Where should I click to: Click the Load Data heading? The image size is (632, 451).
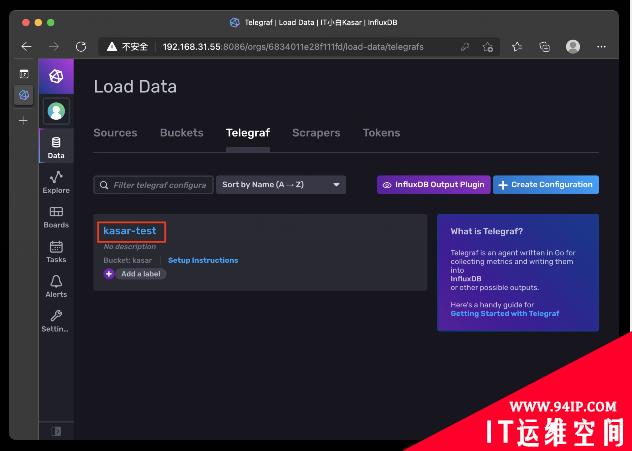pyautogui.click(x=135, y=87)
